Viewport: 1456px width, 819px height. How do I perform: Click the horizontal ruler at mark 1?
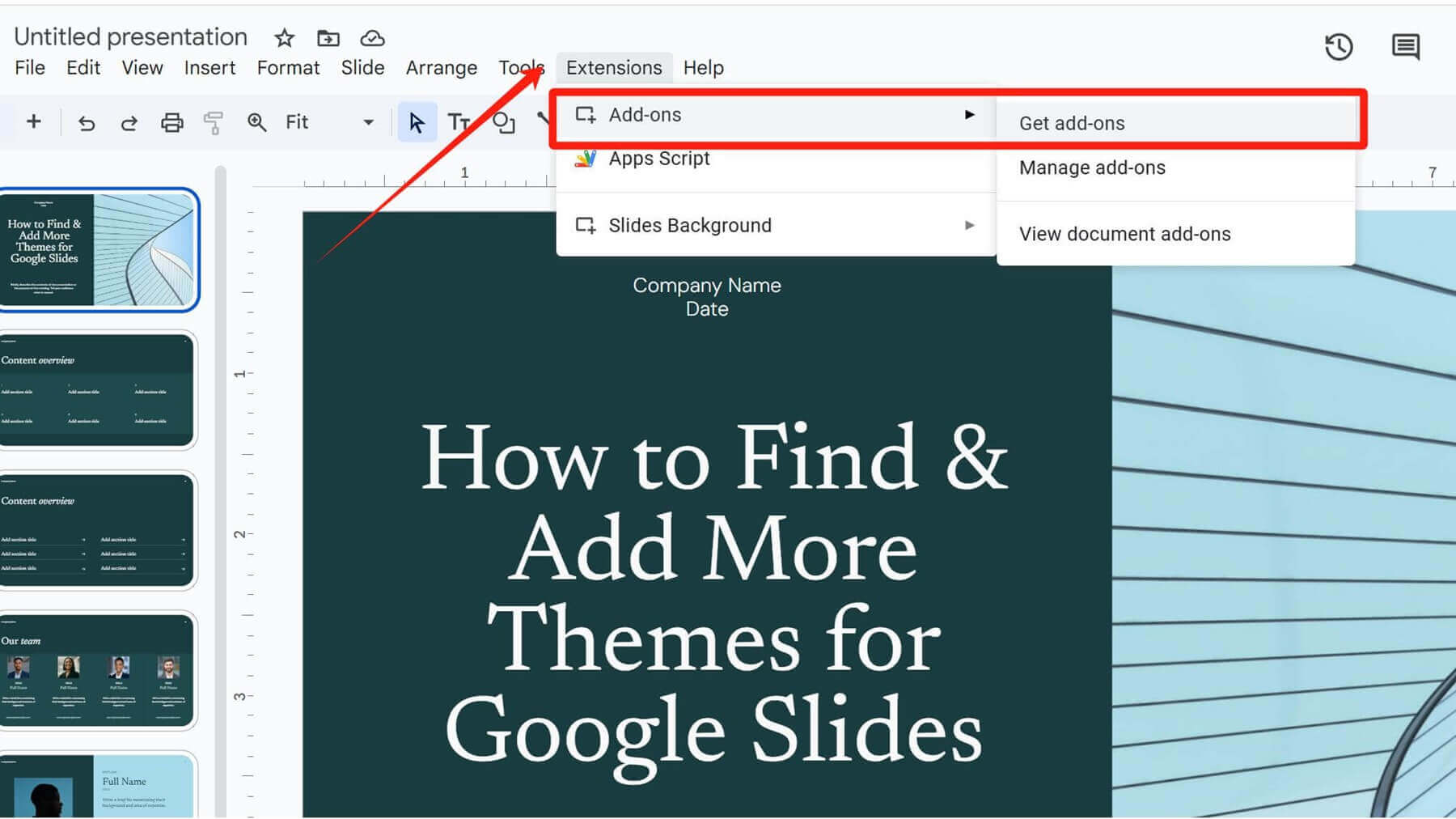coord(464,174)
